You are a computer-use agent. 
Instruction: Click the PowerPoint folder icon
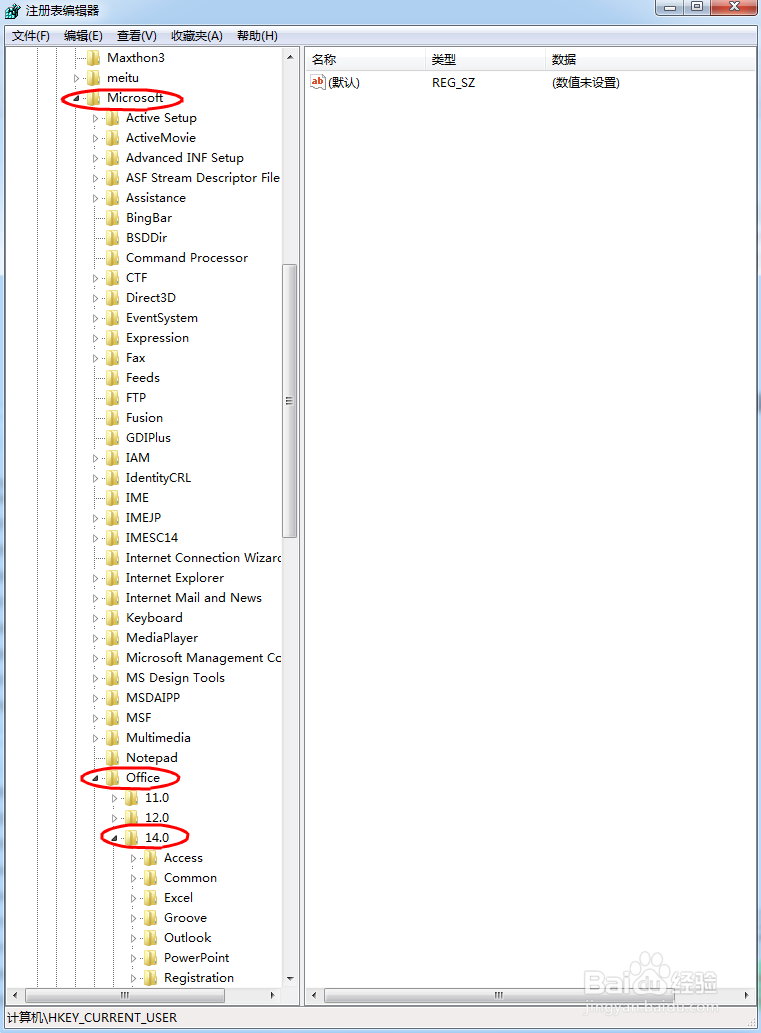tap(151, 958)
